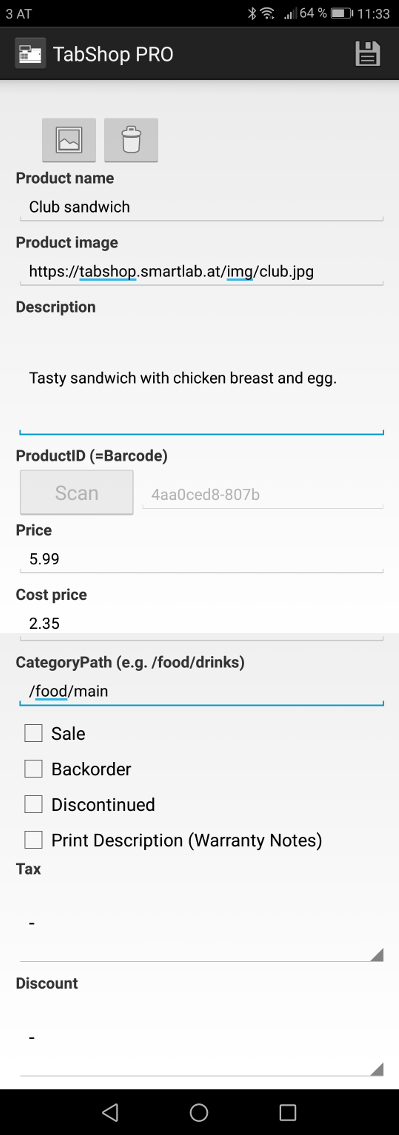This screenshot has height=1135, width=399.
Task: Tap the battery icon in the status bar
Action: [x=341, y=13]
